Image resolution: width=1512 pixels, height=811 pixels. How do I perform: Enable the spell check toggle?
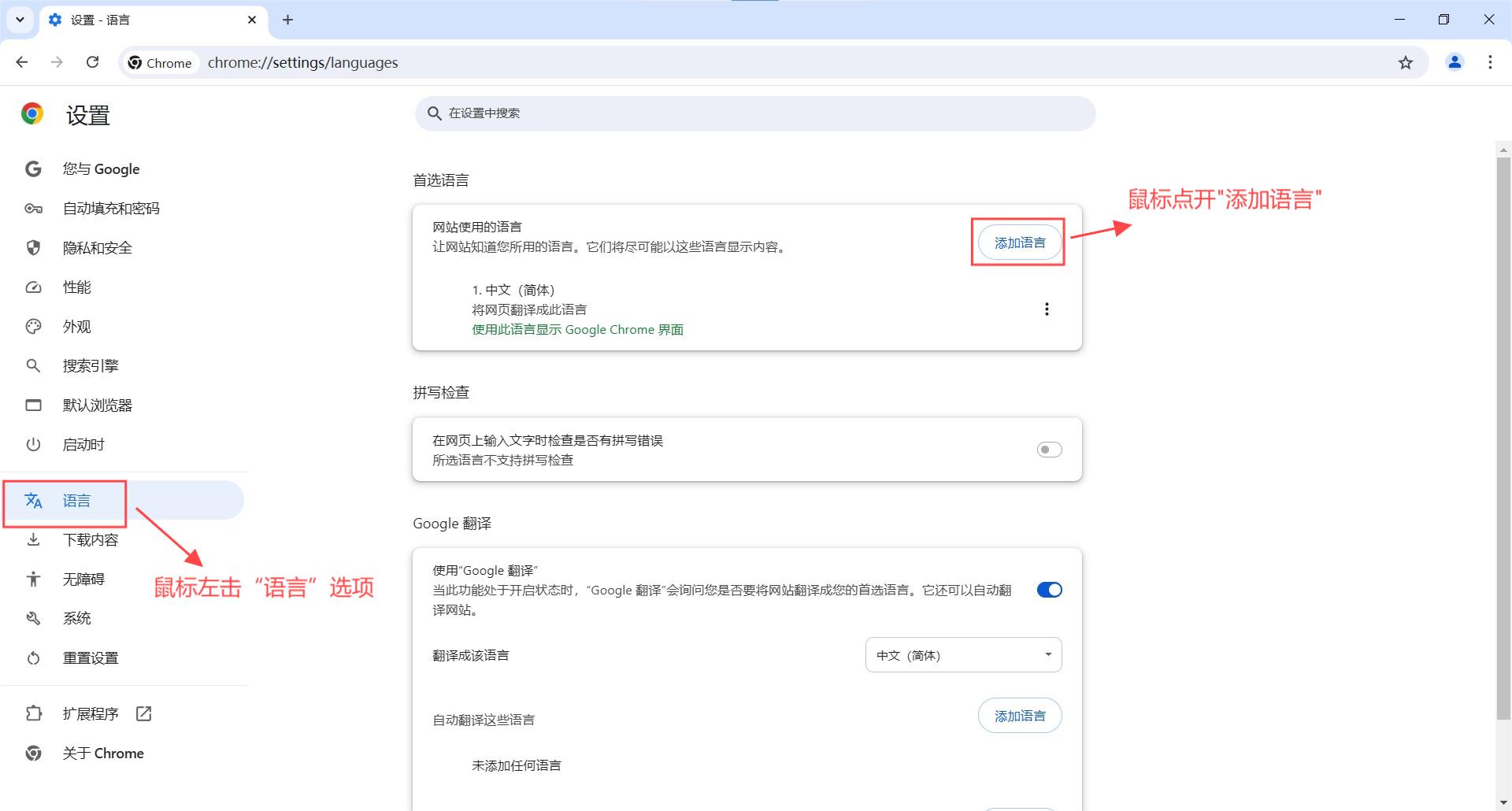coord(1049,450)
